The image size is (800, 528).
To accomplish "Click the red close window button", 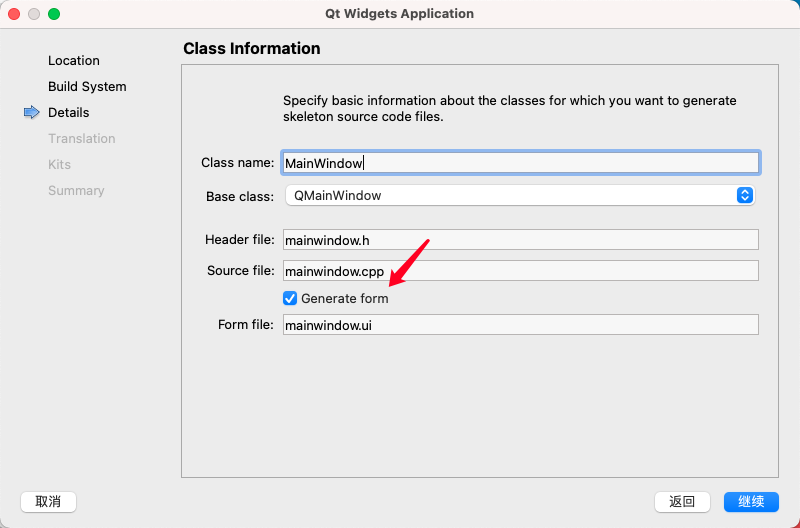I will [14, 14].
